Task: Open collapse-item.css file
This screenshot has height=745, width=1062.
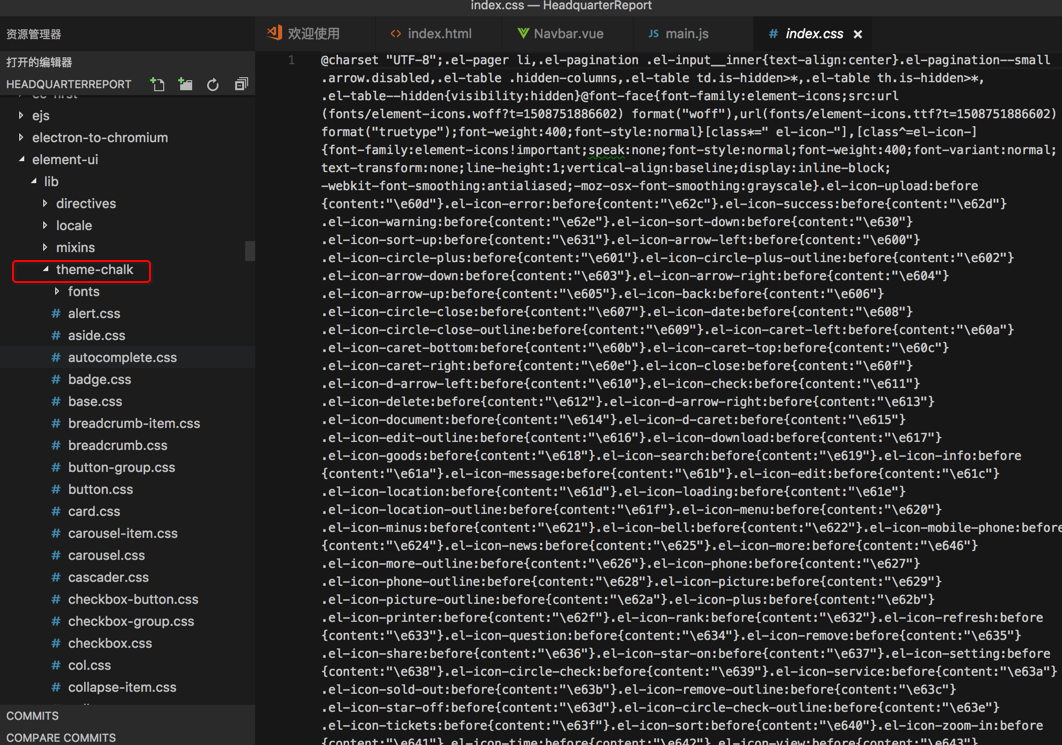Action: [122, 687]
